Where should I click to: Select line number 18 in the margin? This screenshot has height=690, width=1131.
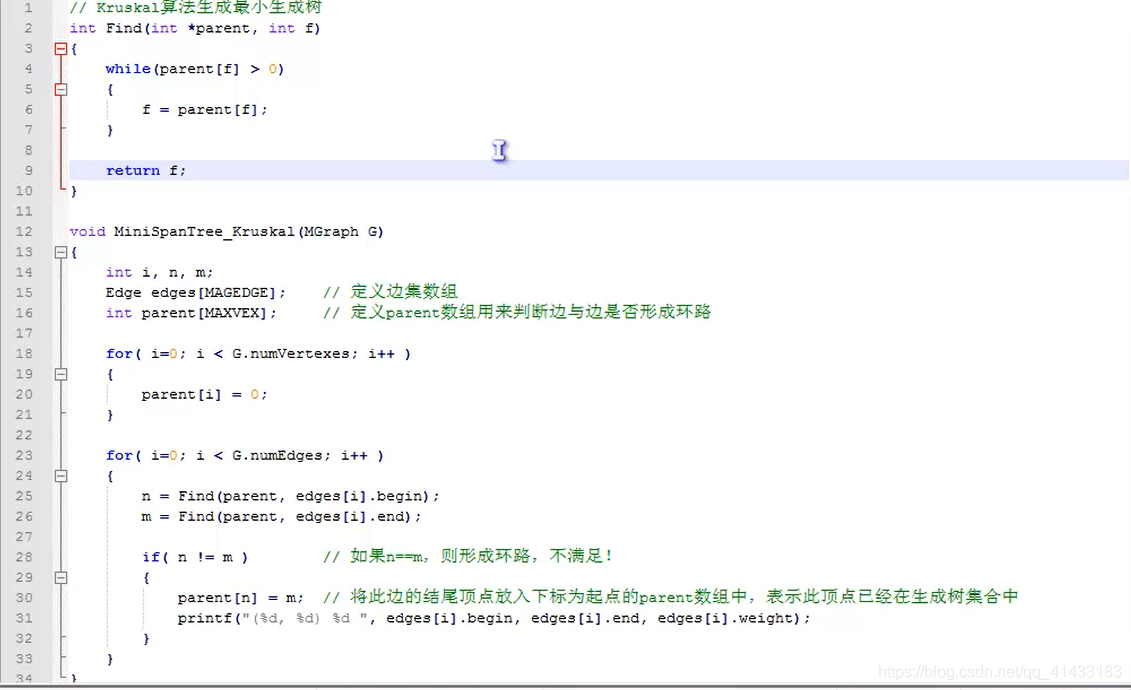(24, 354)
